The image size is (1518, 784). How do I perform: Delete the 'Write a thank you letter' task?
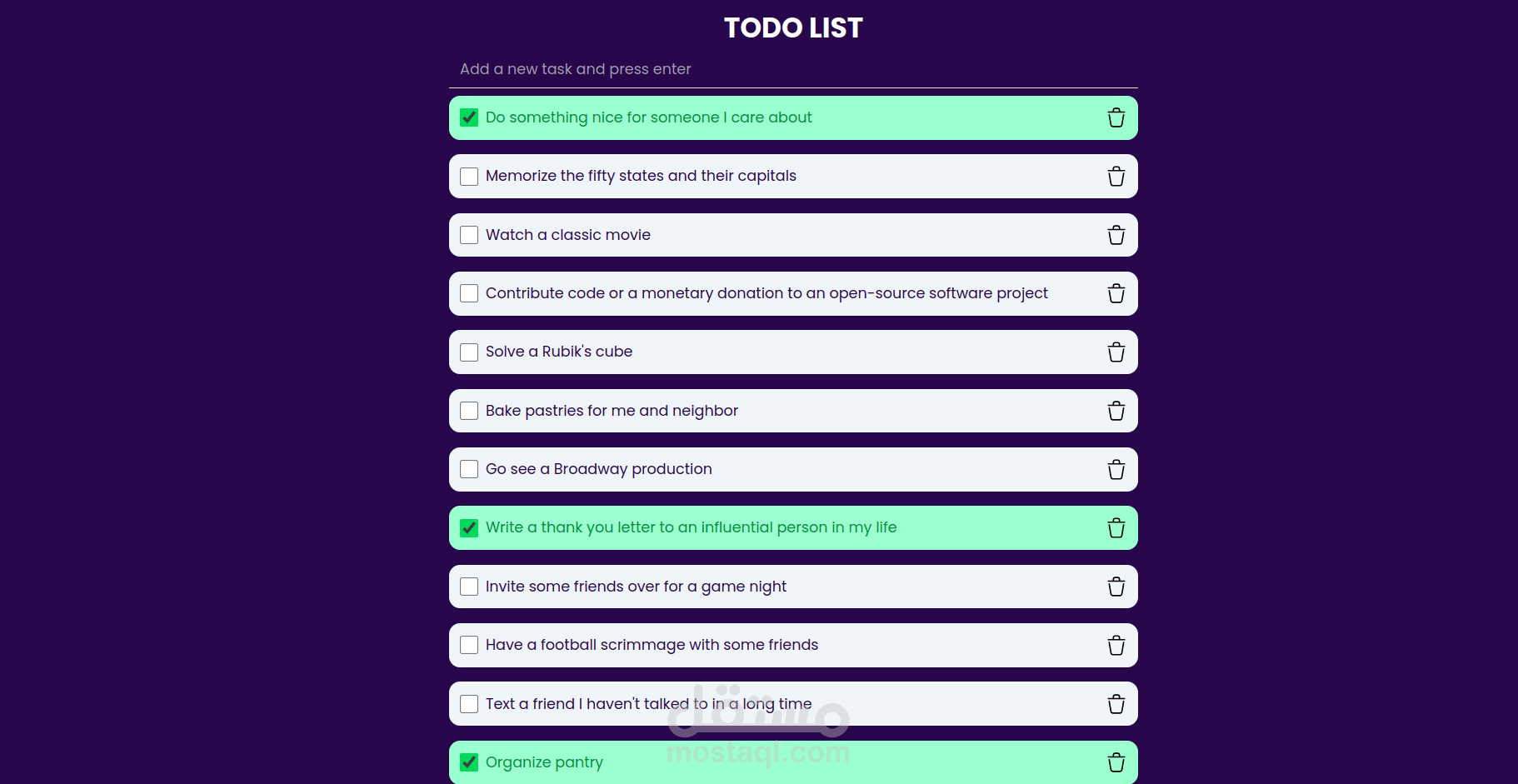coord(1116,527)
